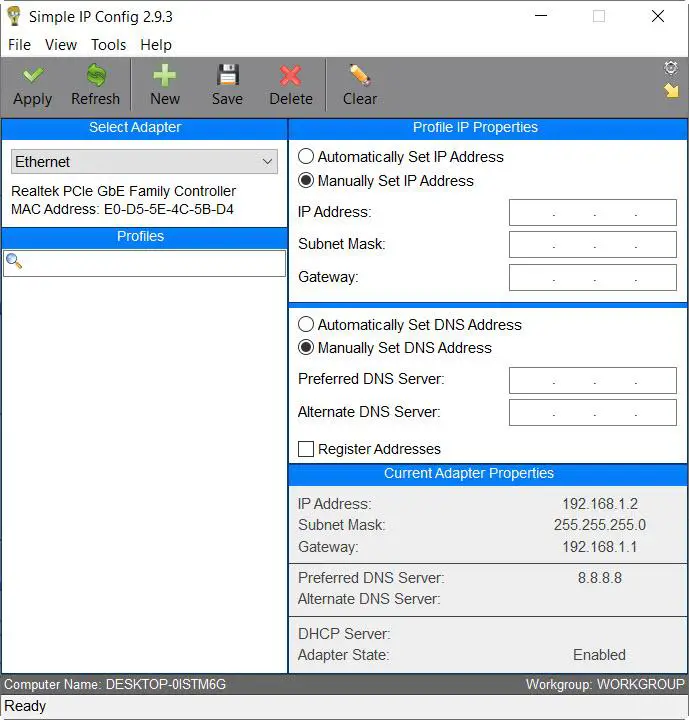Click the MAC Address text E0-D5-5E-4C-5B-D4
The height and width of the screenshot is (720, 689).
169,209
